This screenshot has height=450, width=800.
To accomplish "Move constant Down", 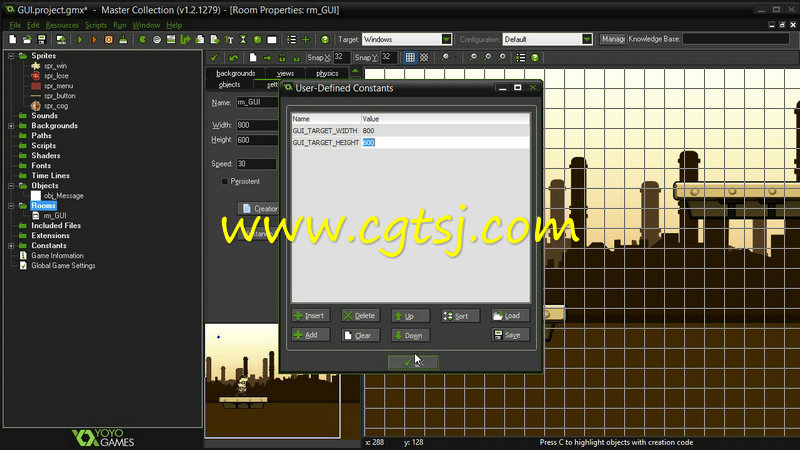I will [x=410, y=335].
